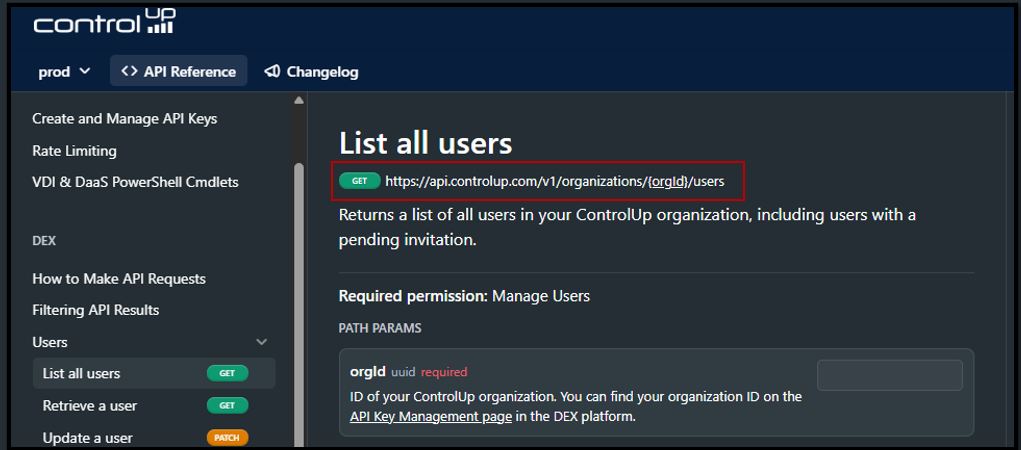Click the orgId input field

coord(889,375)
